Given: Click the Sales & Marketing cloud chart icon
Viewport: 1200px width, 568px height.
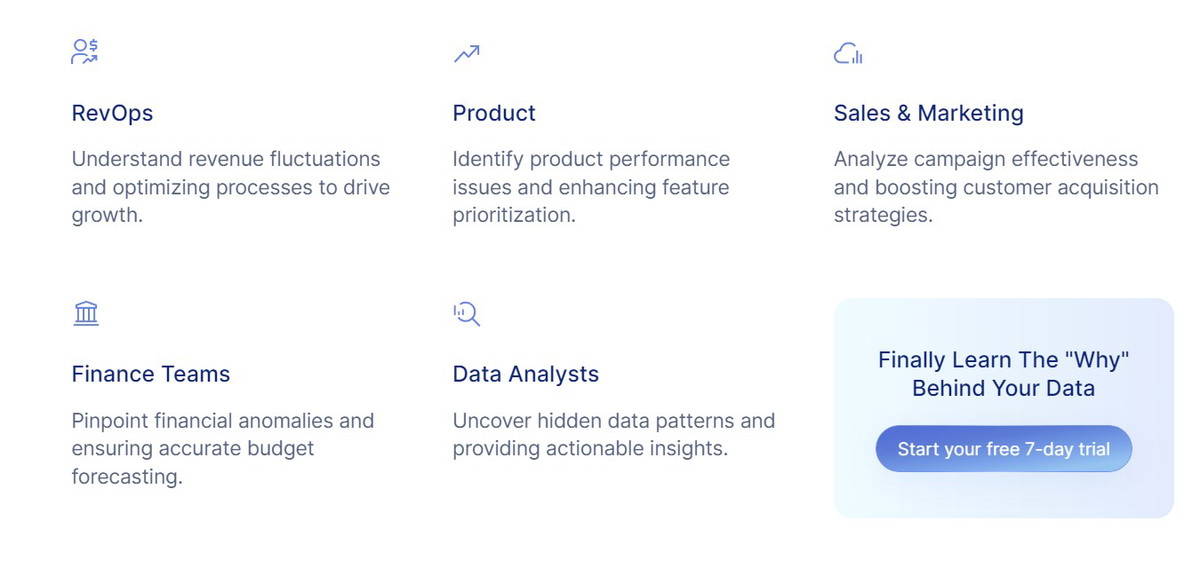Looking at the screenshot, I should pyautogui.click(x=848, y=53).
